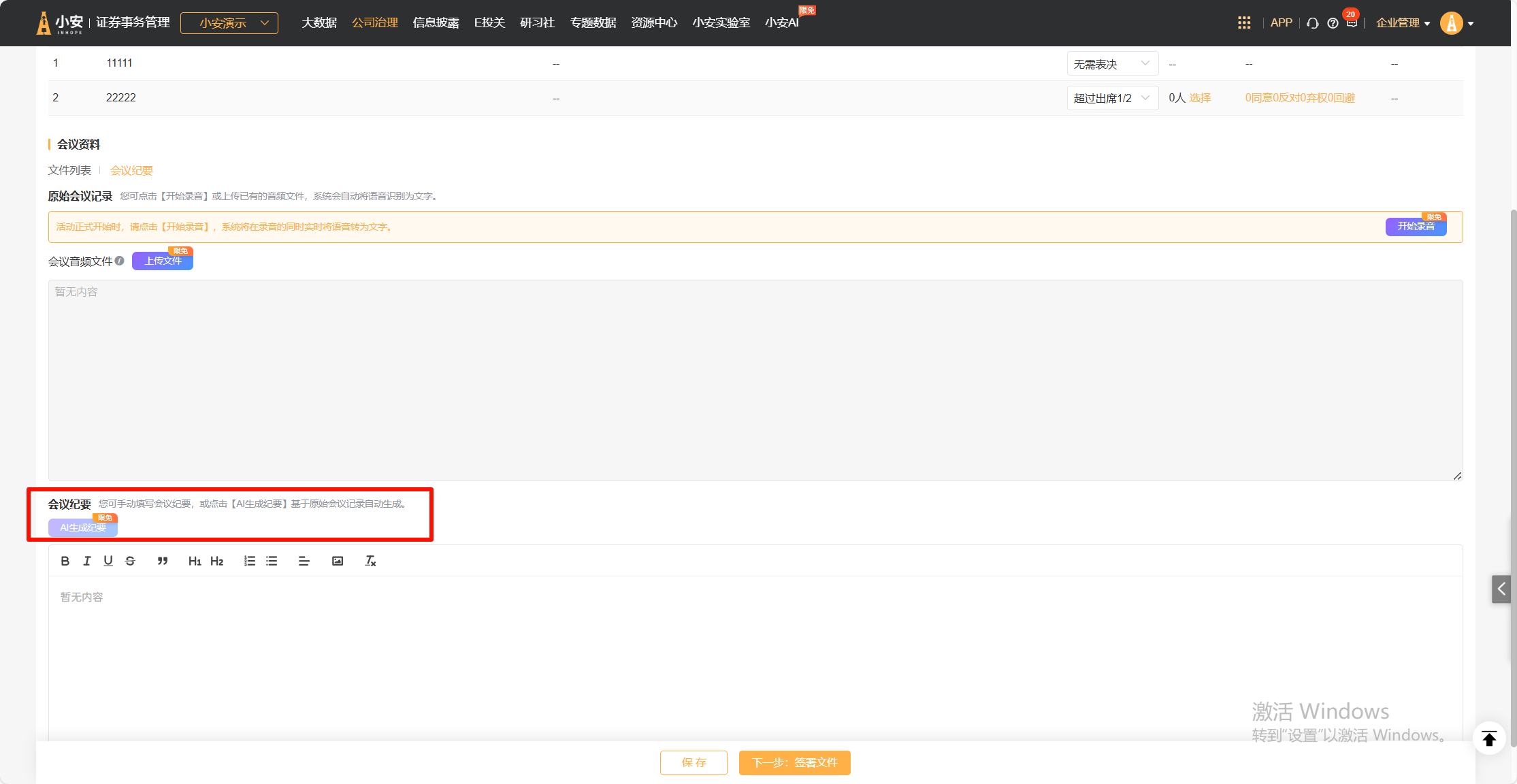Expand the collapsed right side panel

pos(1501,589)
